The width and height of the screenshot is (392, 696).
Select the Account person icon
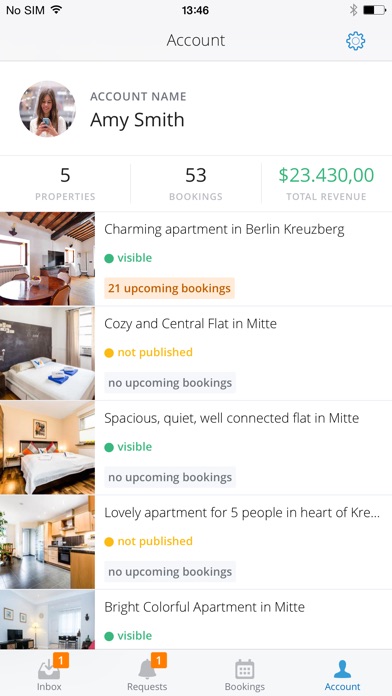point(342,669)
